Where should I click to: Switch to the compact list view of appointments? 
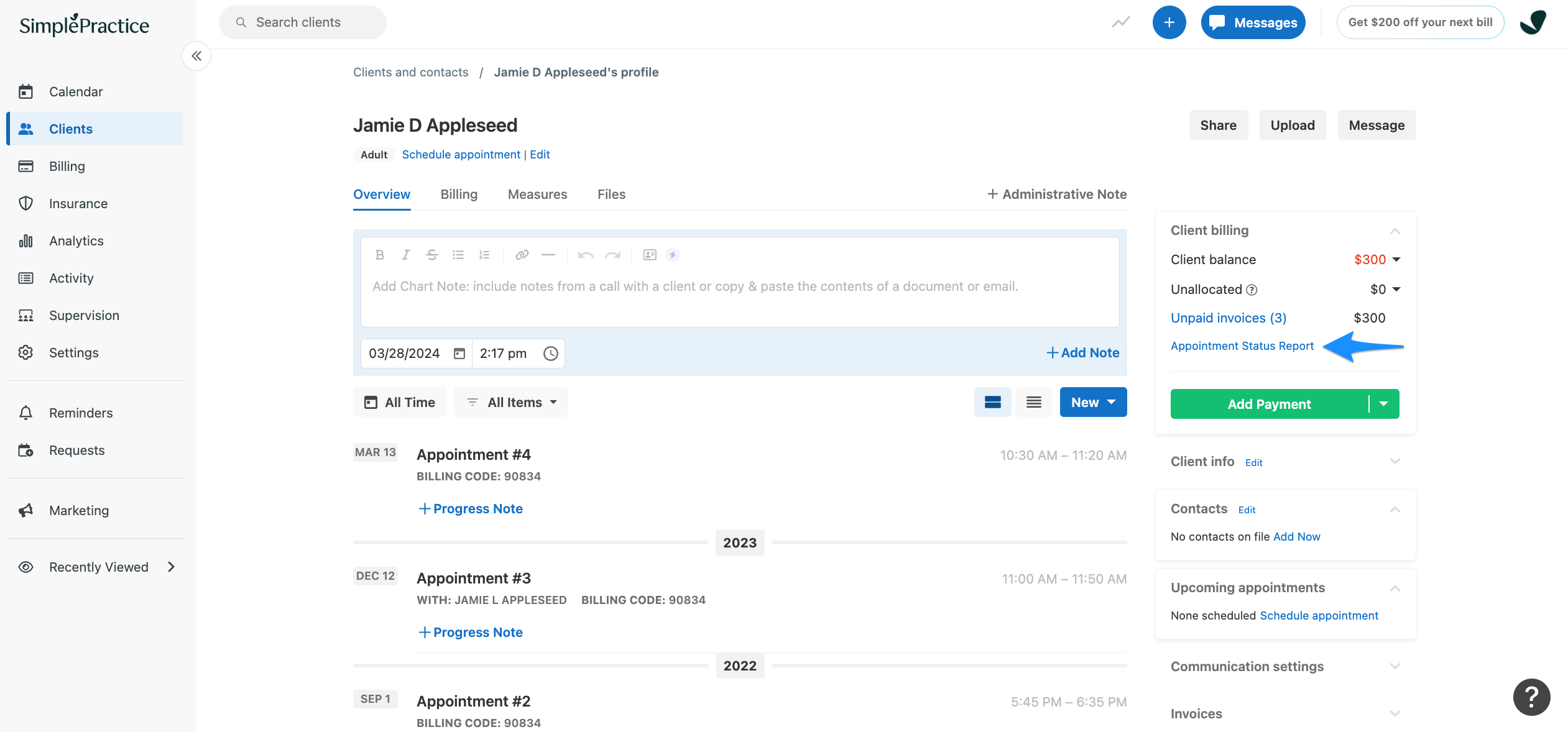[x=1033, y=402]
